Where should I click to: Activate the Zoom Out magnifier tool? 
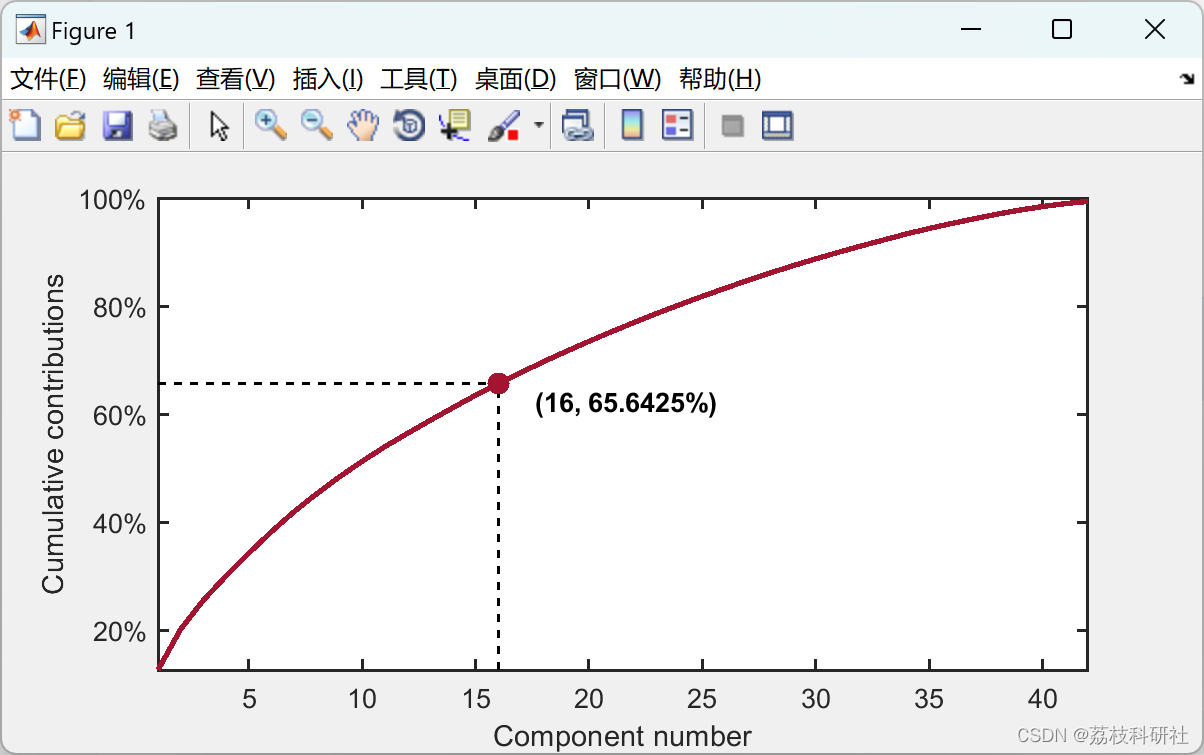point(317,125)
